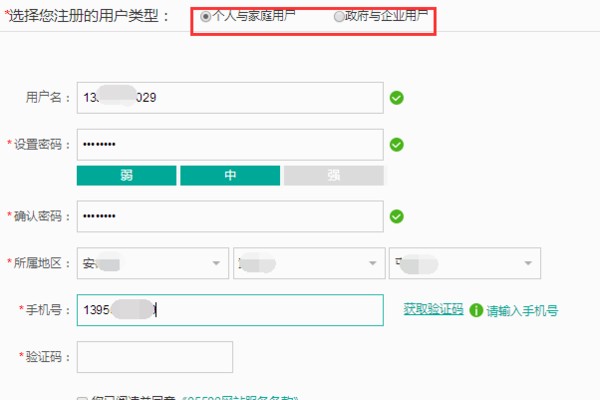Click green checkmark beside 用户名 field
Image resolution: width=600 pixels, height=400 pixels.
397,98
